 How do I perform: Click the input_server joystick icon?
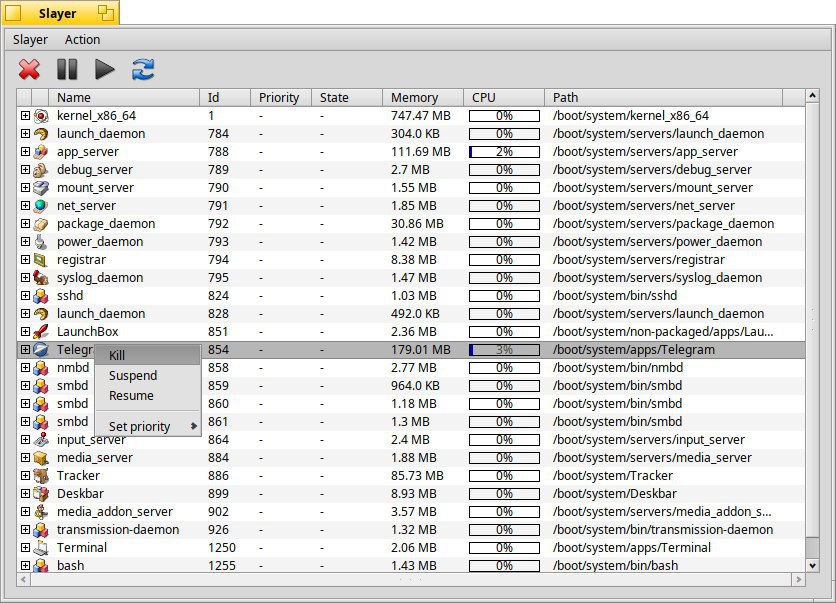[x=41, y=440]
